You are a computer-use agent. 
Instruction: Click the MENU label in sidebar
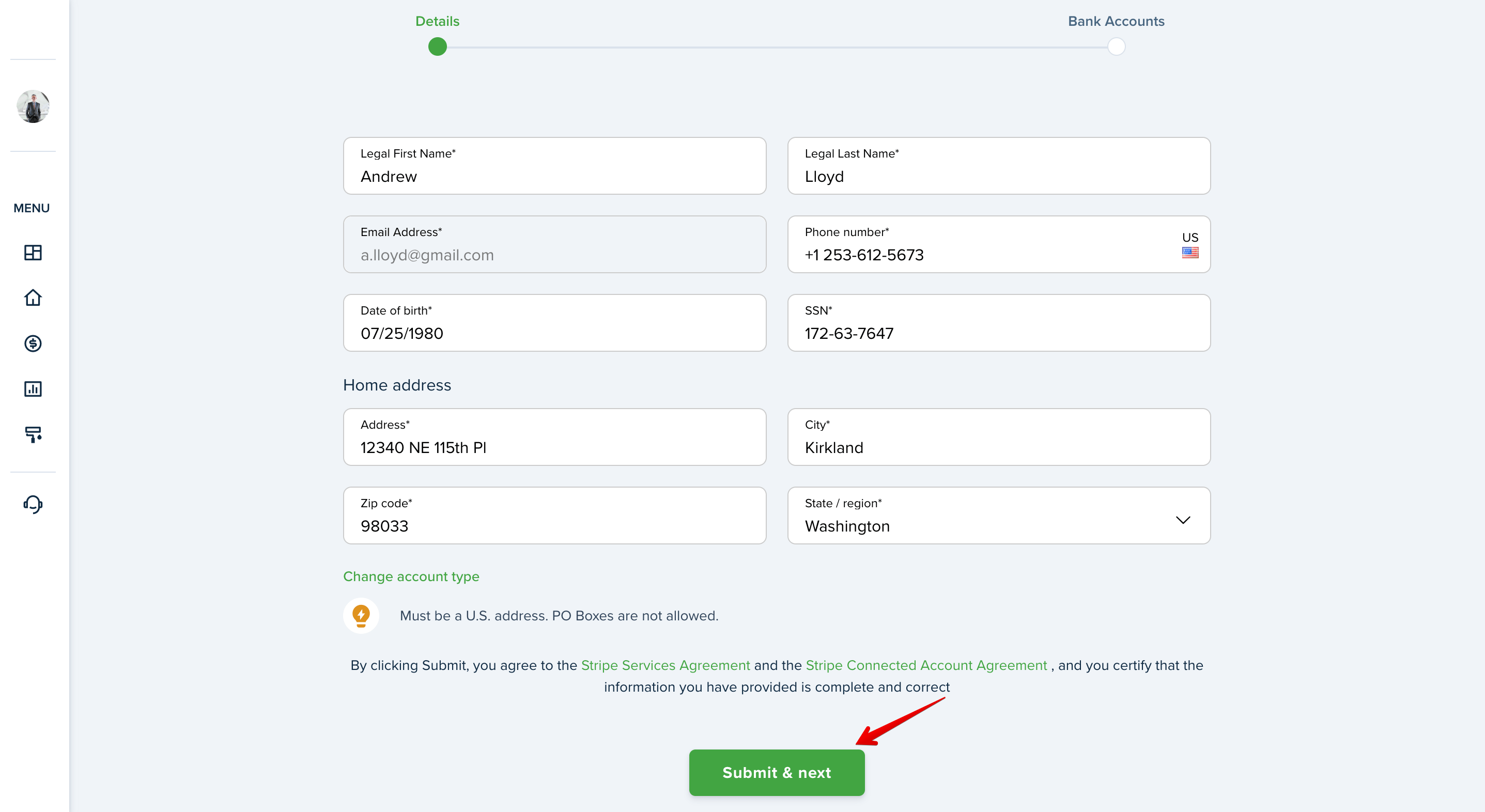coord(32,208)
